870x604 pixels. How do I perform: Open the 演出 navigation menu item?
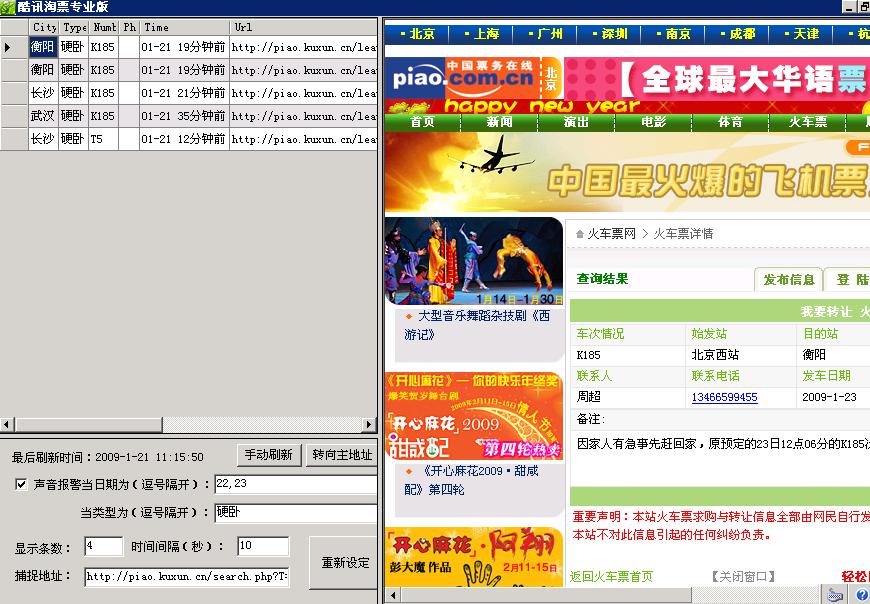point(576,122)
